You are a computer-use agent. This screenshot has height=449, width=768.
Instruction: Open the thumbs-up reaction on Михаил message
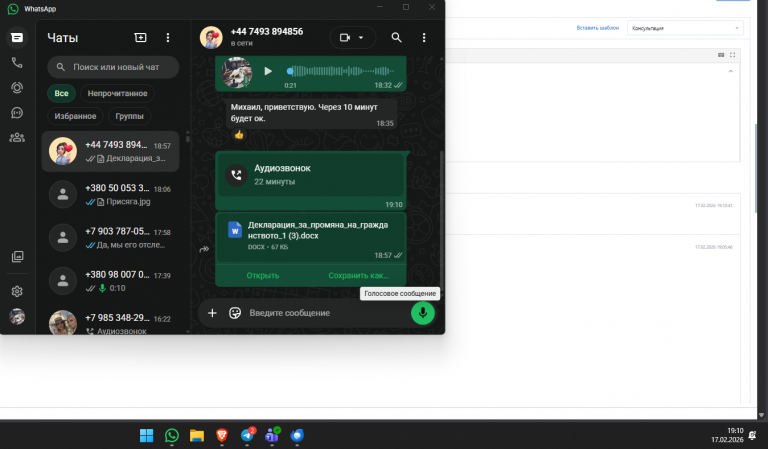pyautogui.click(x=239, y=135)
